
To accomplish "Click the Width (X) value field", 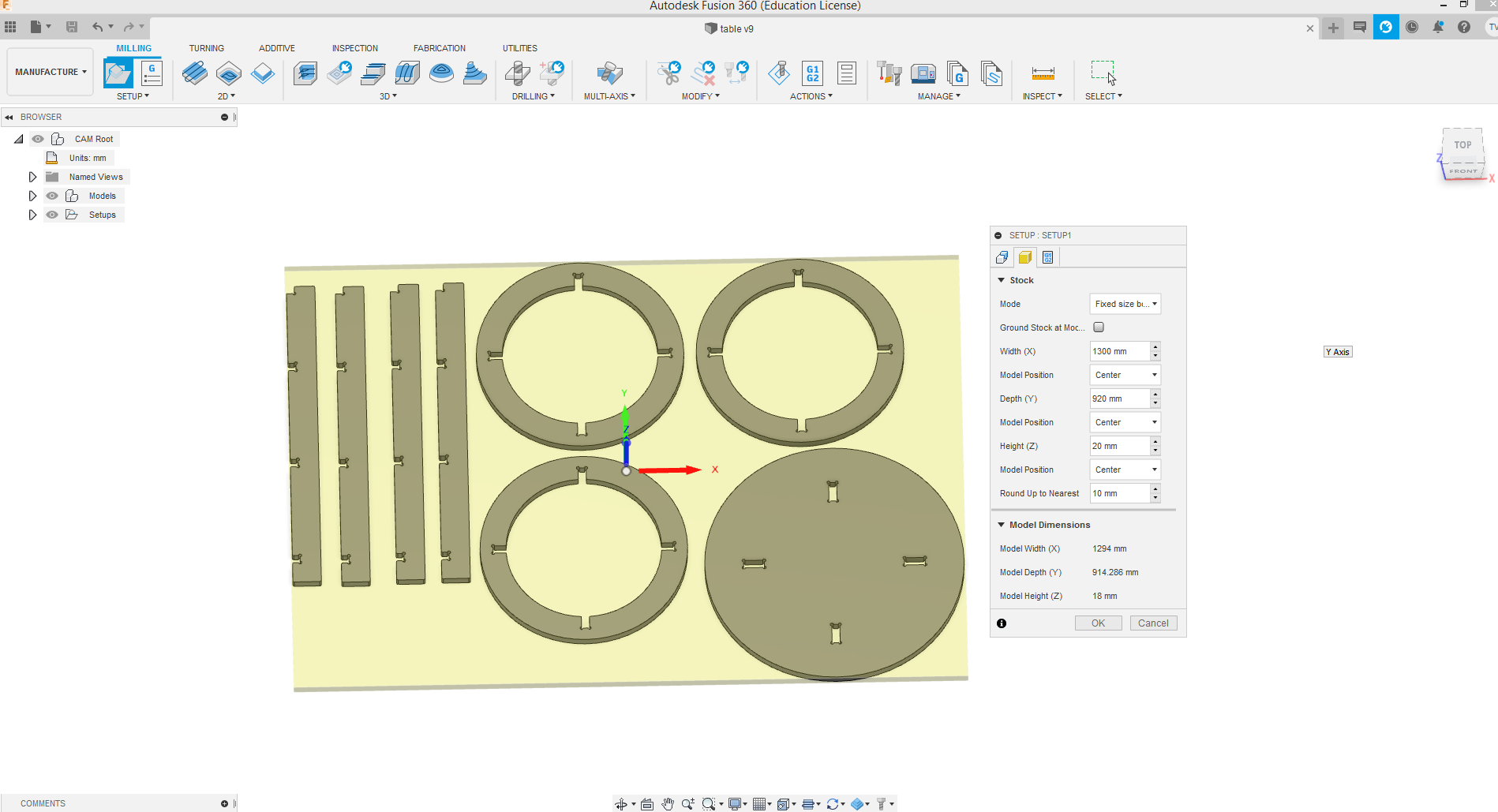I will pyautogui.click(x=1118, y=351).
